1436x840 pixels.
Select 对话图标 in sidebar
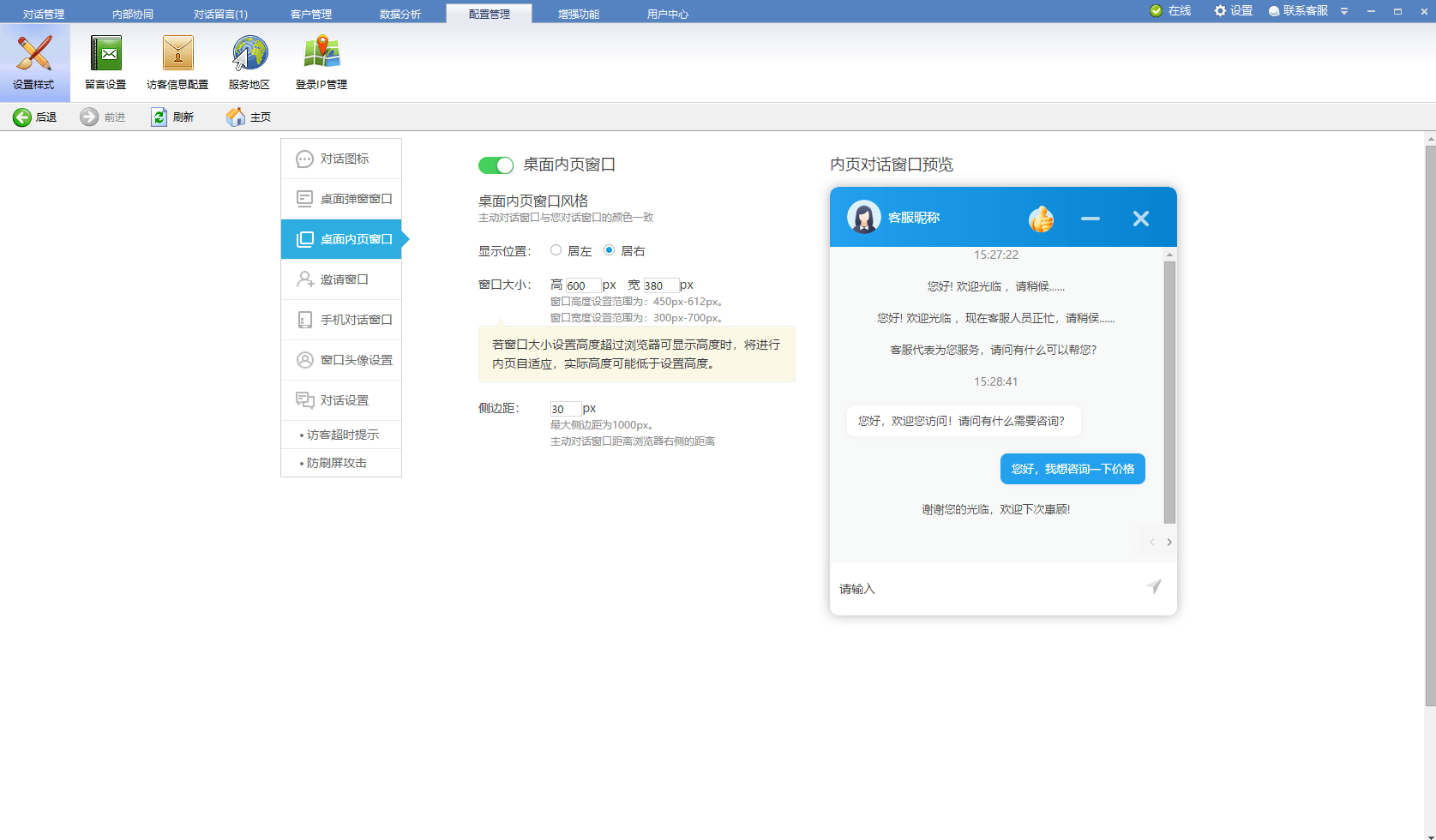click(341, 159)
